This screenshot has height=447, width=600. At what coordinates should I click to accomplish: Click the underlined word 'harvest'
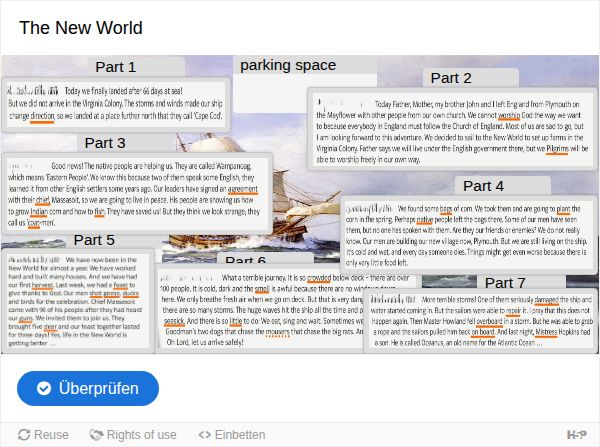coord(42,285)
